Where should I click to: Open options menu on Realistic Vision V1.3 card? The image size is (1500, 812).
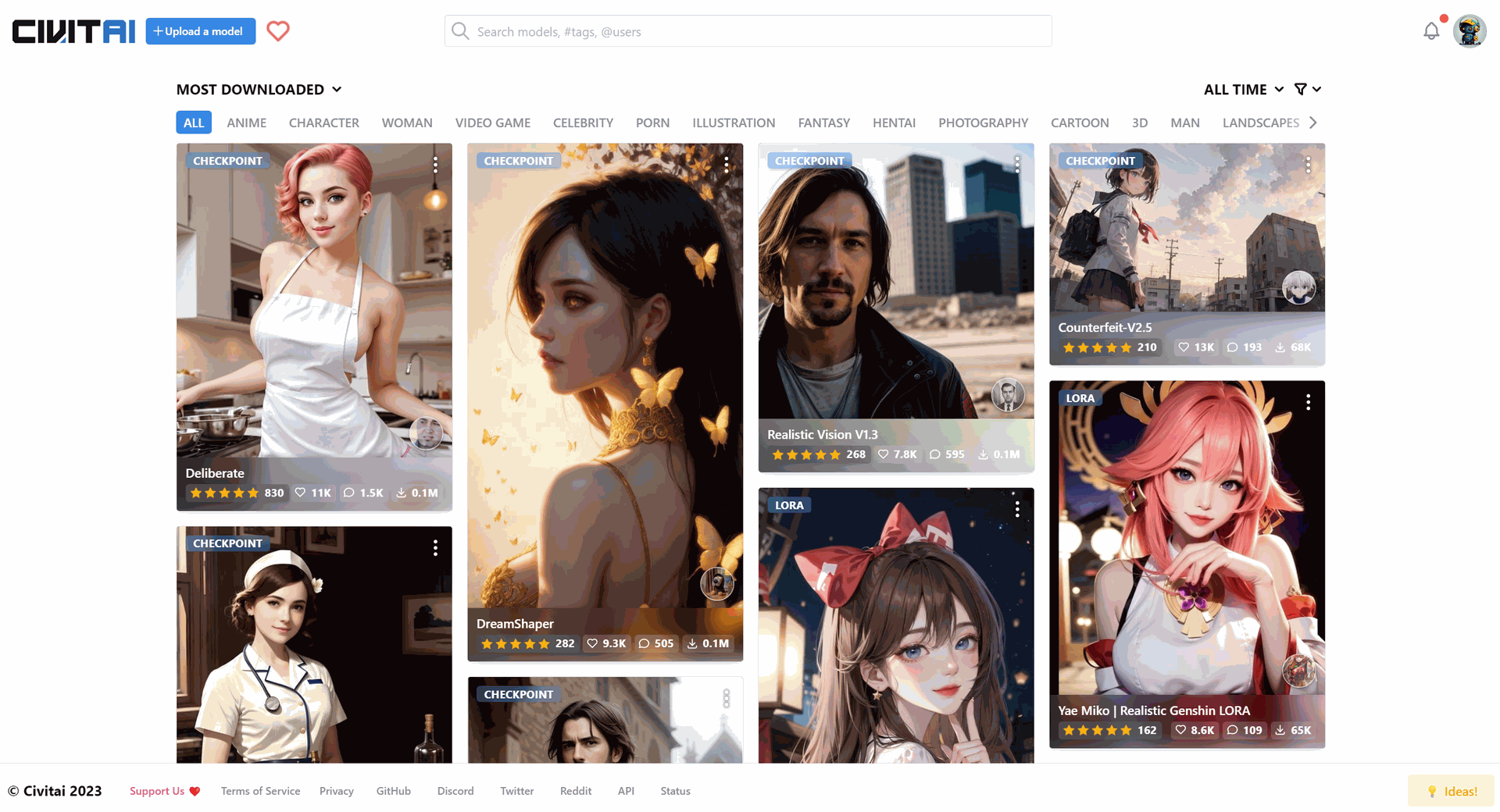[1017, 164]
